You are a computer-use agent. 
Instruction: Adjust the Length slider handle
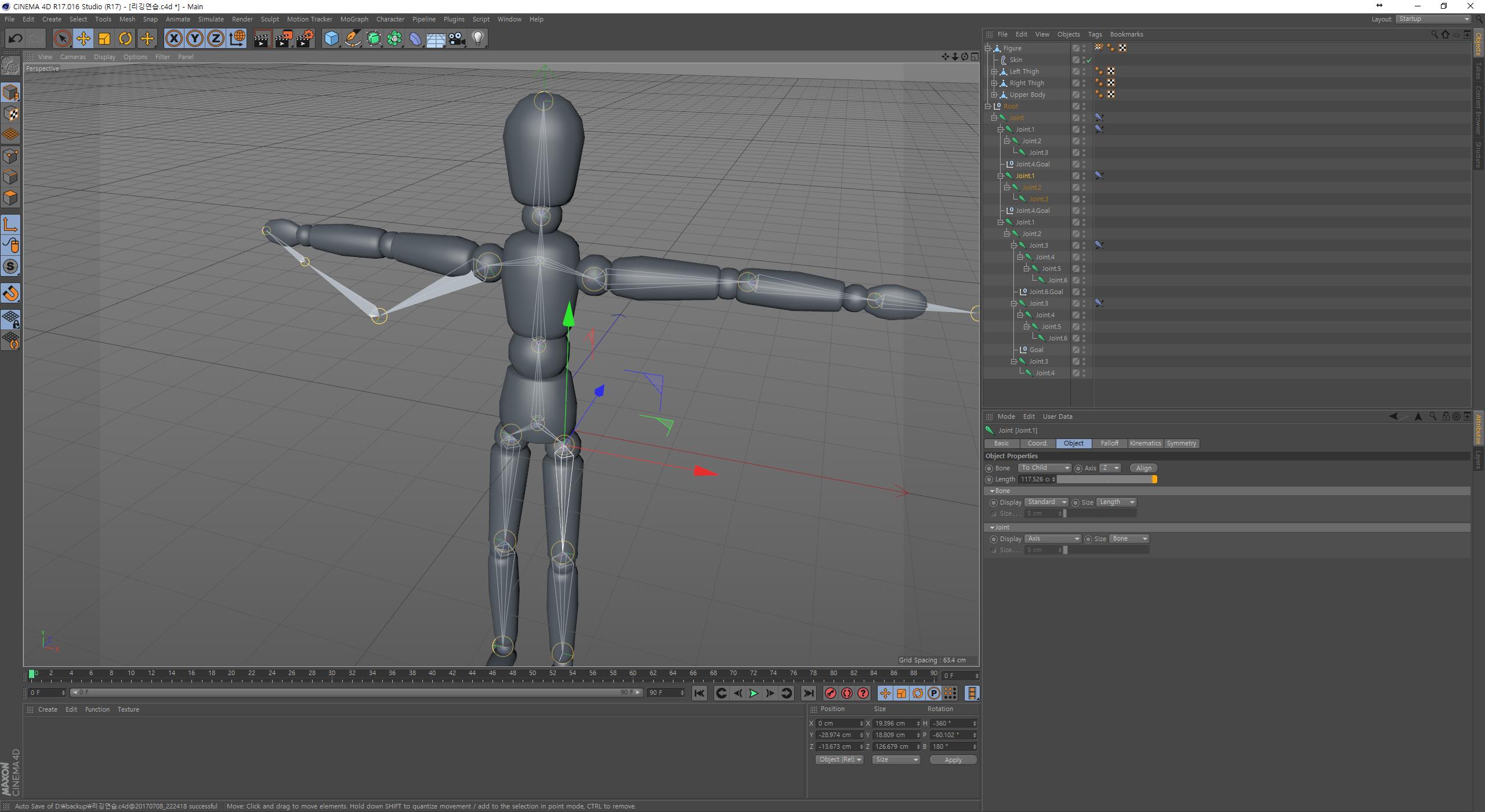1154,479
